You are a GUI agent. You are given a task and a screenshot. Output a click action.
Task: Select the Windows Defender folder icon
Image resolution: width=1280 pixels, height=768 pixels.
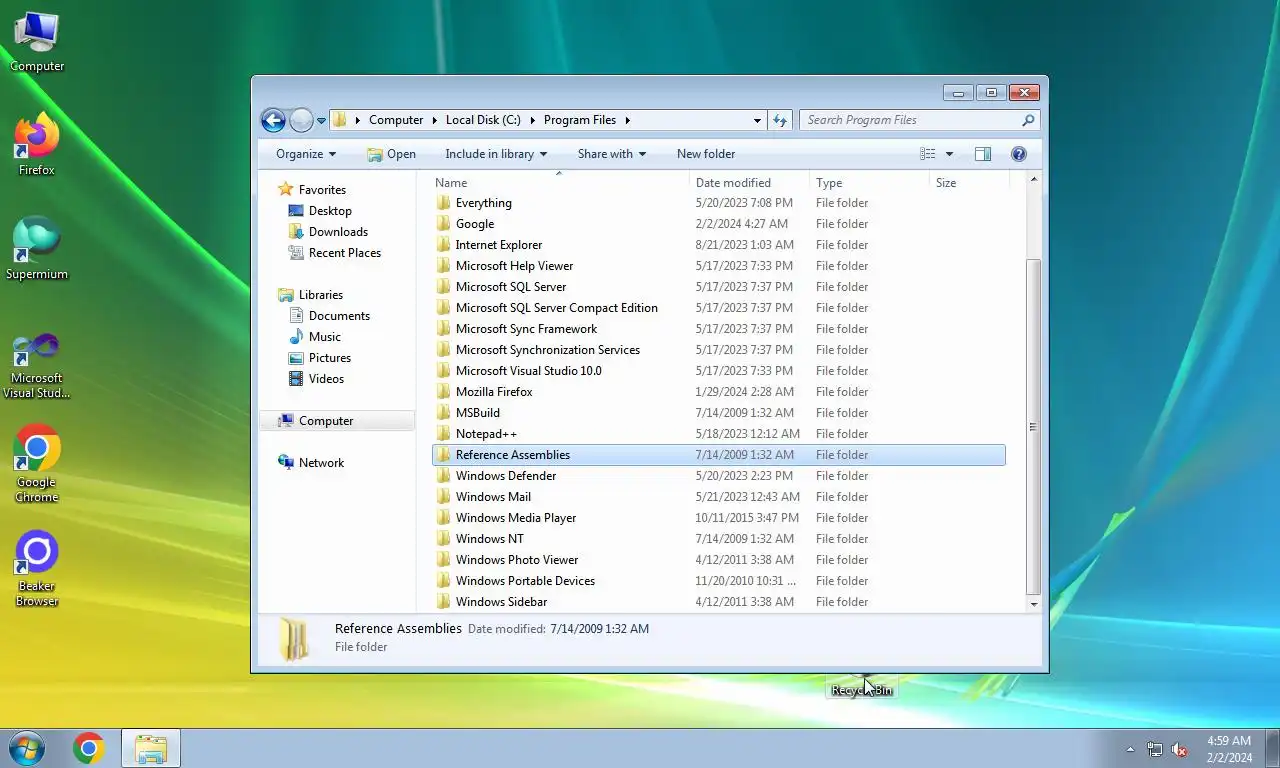pyautogui.click(x=444, y=476)
